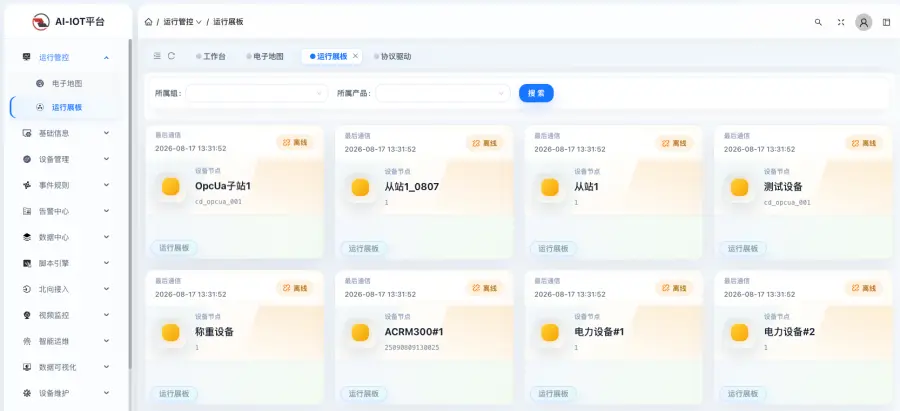
Task: Click the 设备维护 gear icon
Action: tap(26, 393)
